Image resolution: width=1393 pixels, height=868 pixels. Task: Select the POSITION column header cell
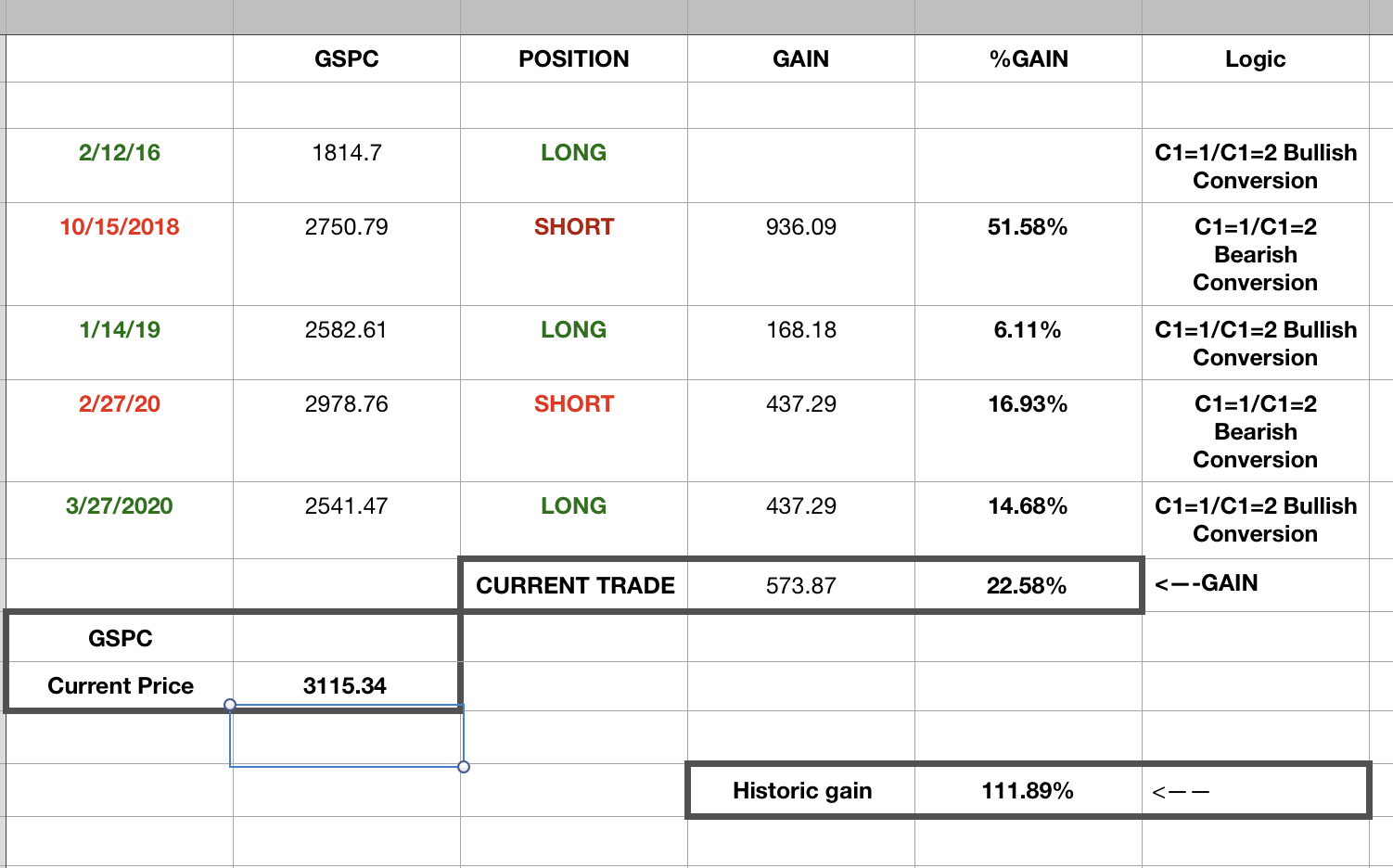573,59
